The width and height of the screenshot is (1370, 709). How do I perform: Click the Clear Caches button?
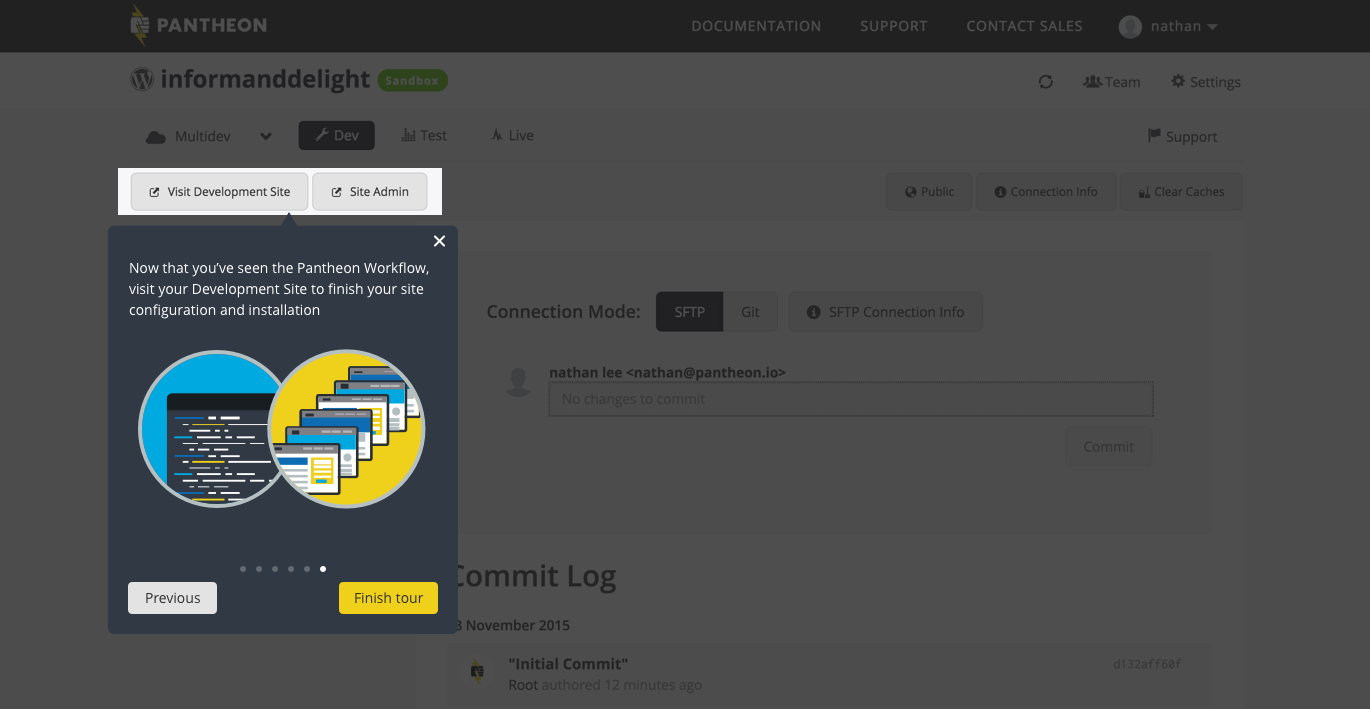point(1181,192)
